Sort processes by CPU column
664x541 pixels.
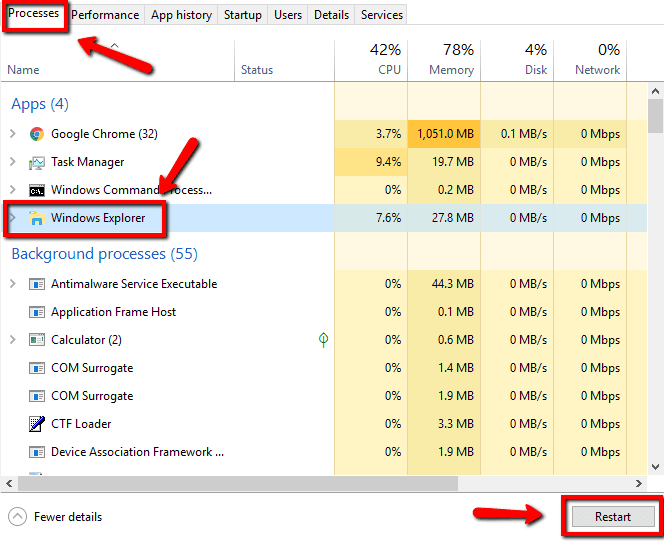coord(371,60)
